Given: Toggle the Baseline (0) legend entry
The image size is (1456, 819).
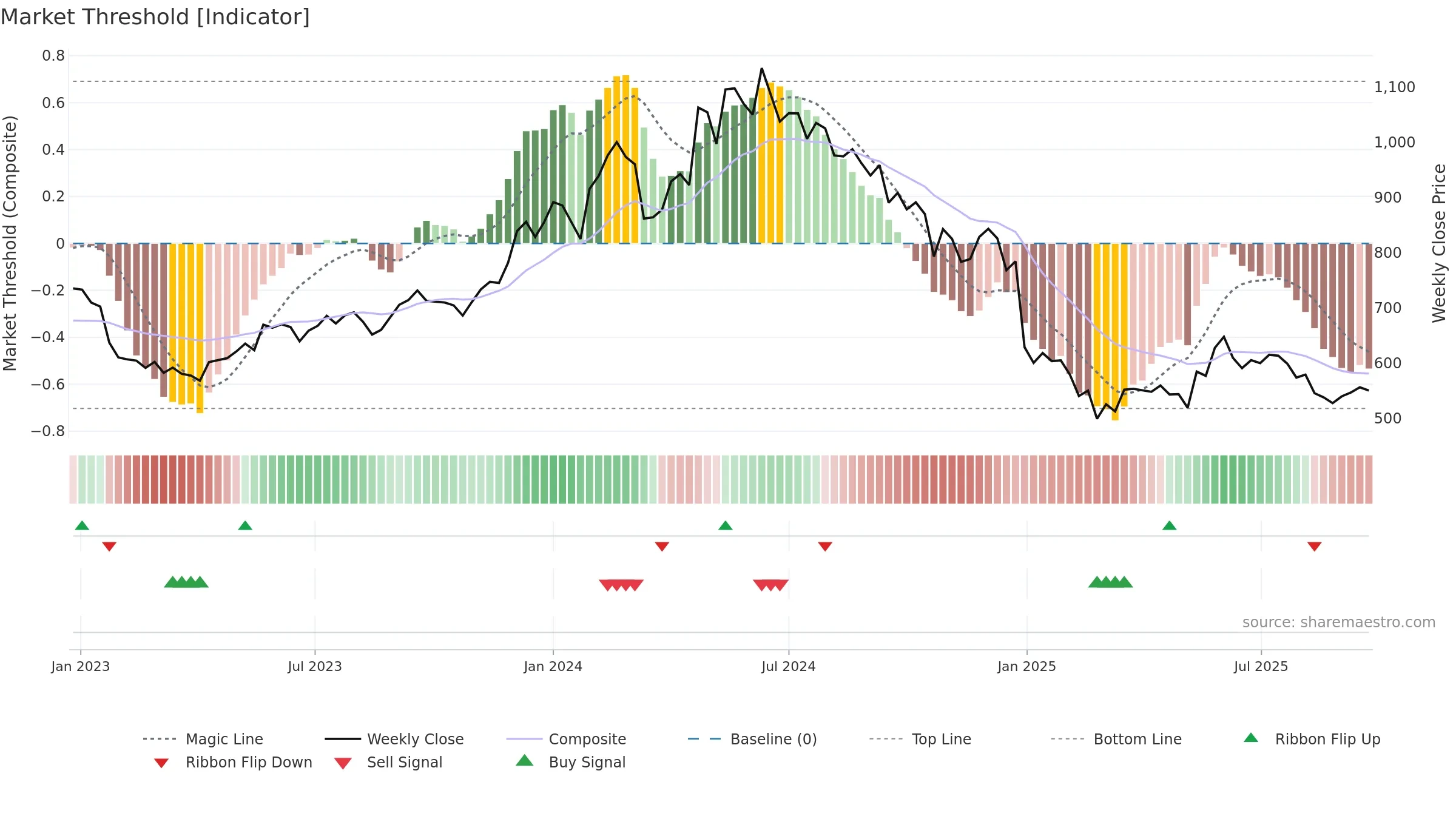Looking at the screenshot, I should (x=752, y=739).
